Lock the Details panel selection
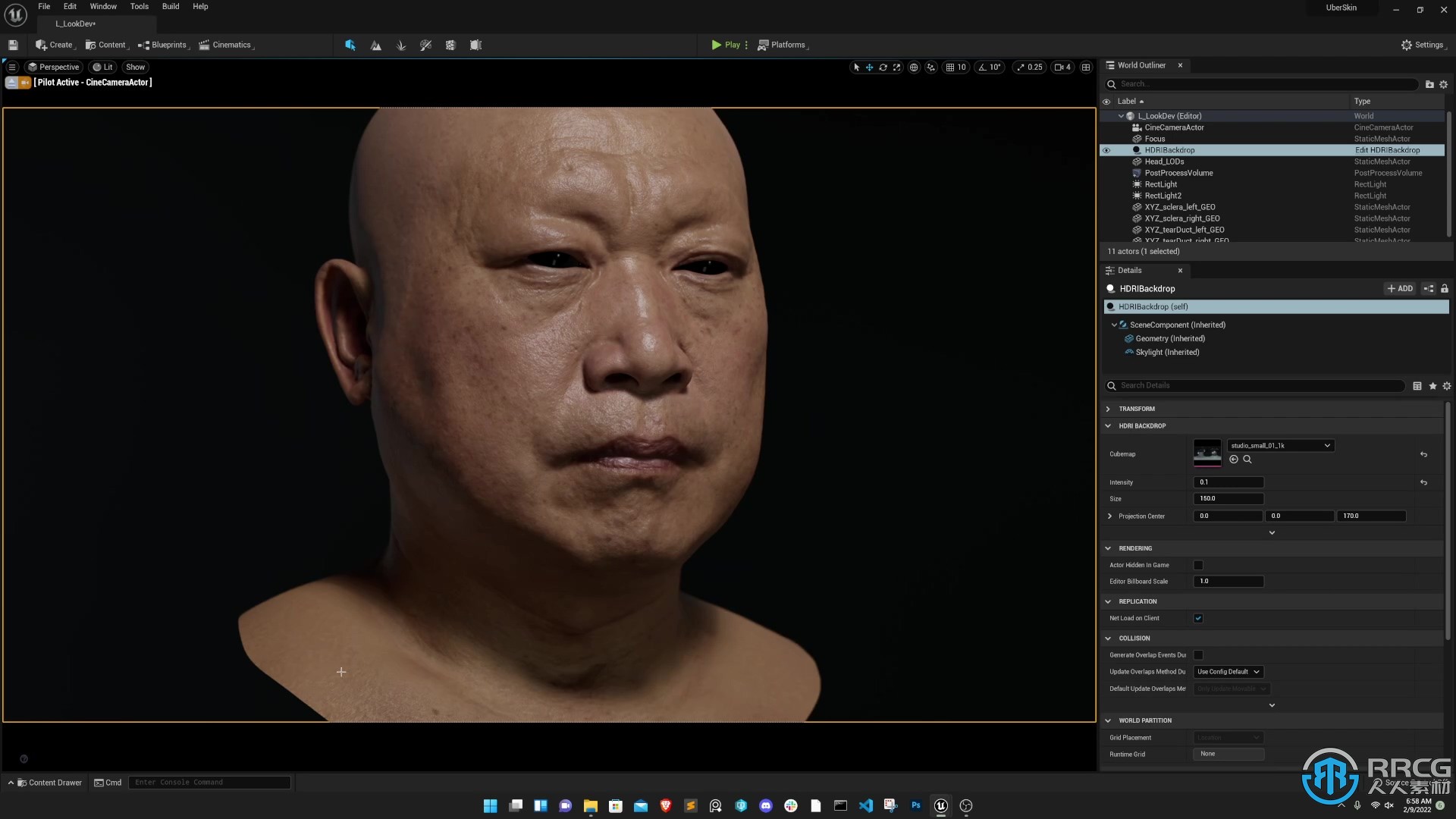The image size is (1456, 819). point(1445,288)
